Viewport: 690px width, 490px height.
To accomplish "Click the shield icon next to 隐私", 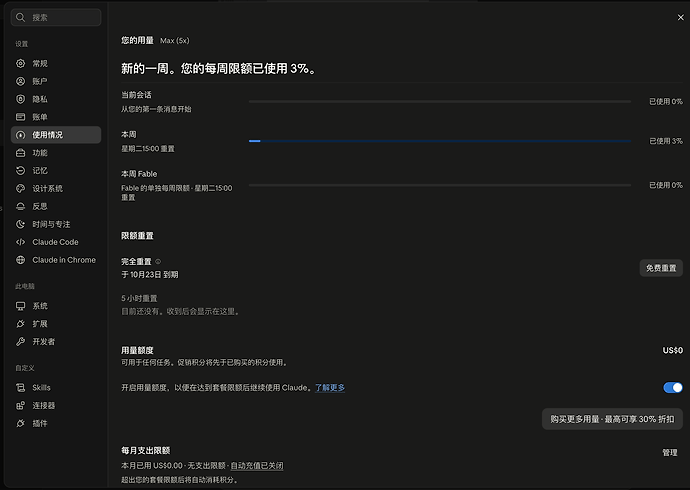I will 21,99.
